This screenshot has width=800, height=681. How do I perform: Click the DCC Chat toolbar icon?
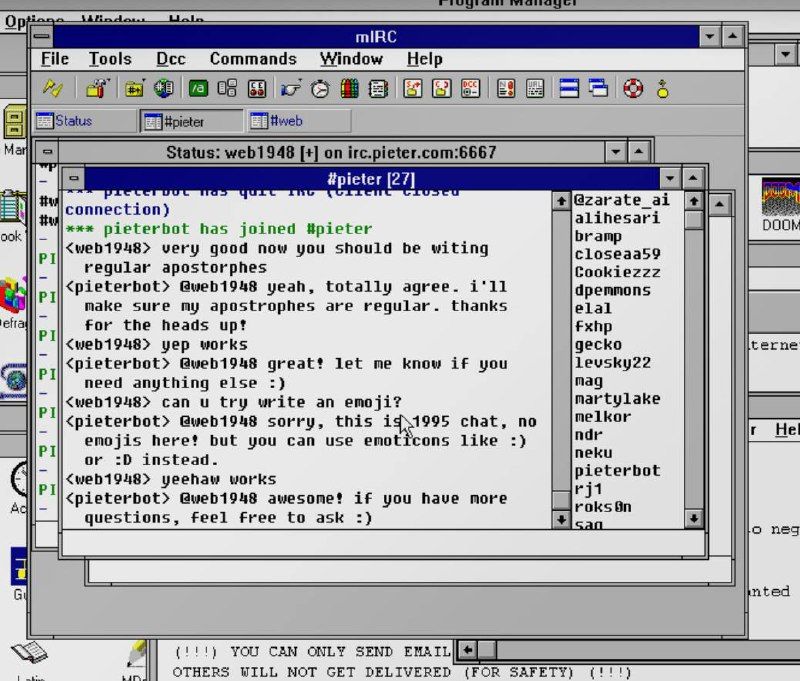[441, 89]
